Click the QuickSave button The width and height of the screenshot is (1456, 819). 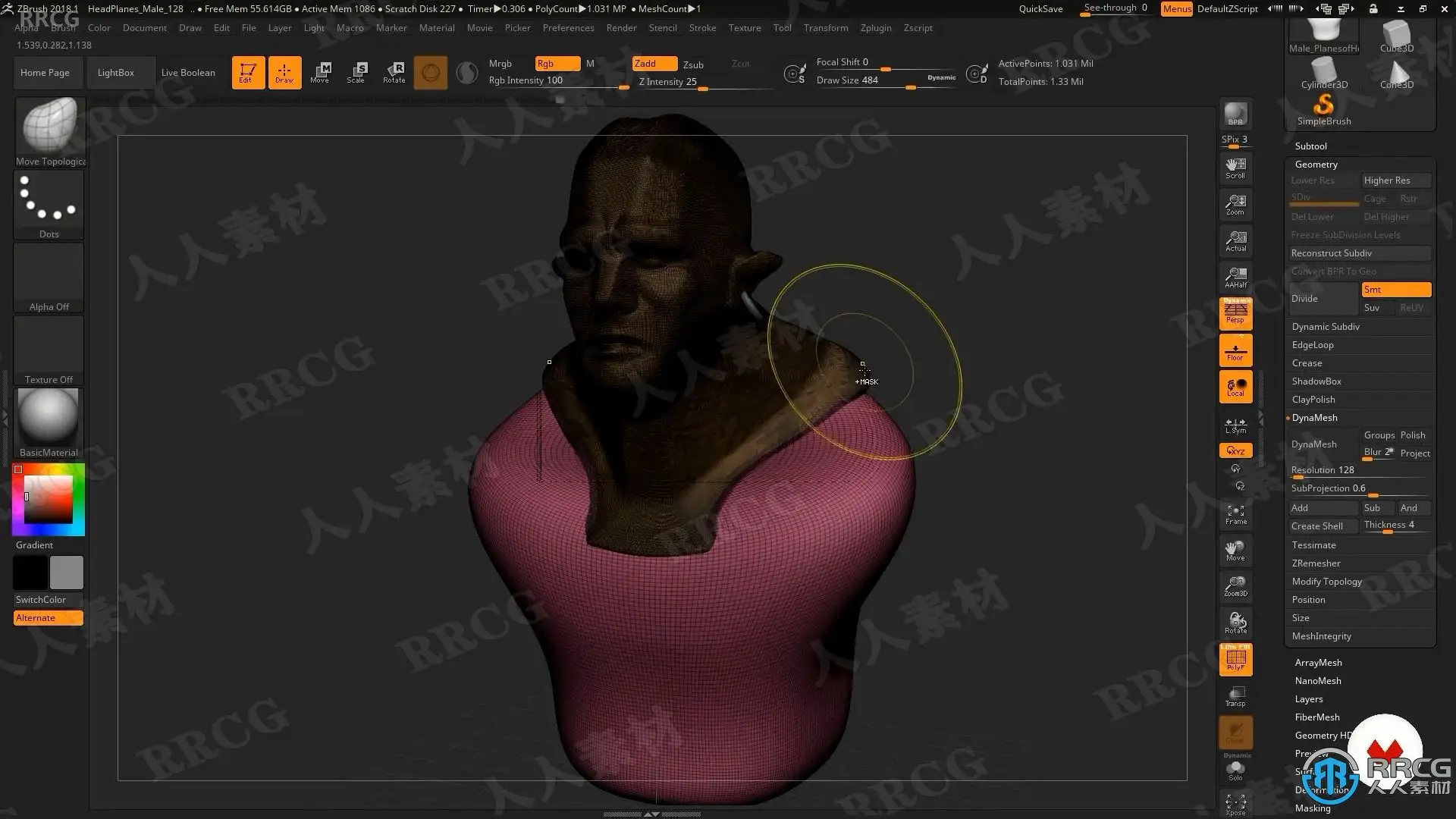[x=1040, y=9]
